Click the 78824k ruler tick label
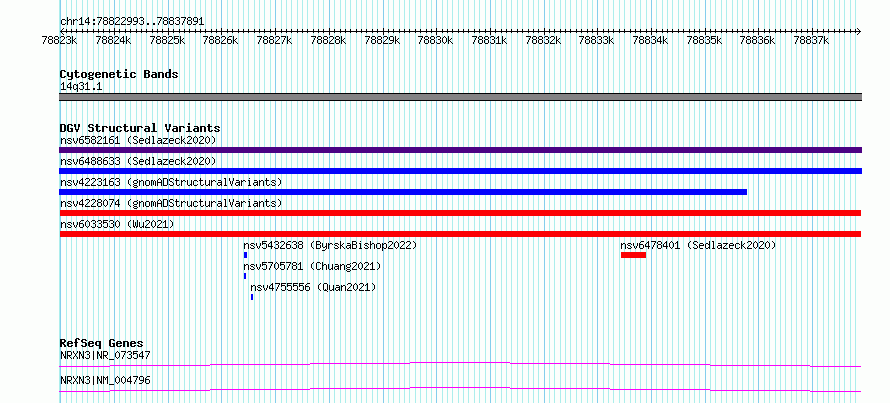The width and height of the screenshot is (890, 403). [114, 40]
